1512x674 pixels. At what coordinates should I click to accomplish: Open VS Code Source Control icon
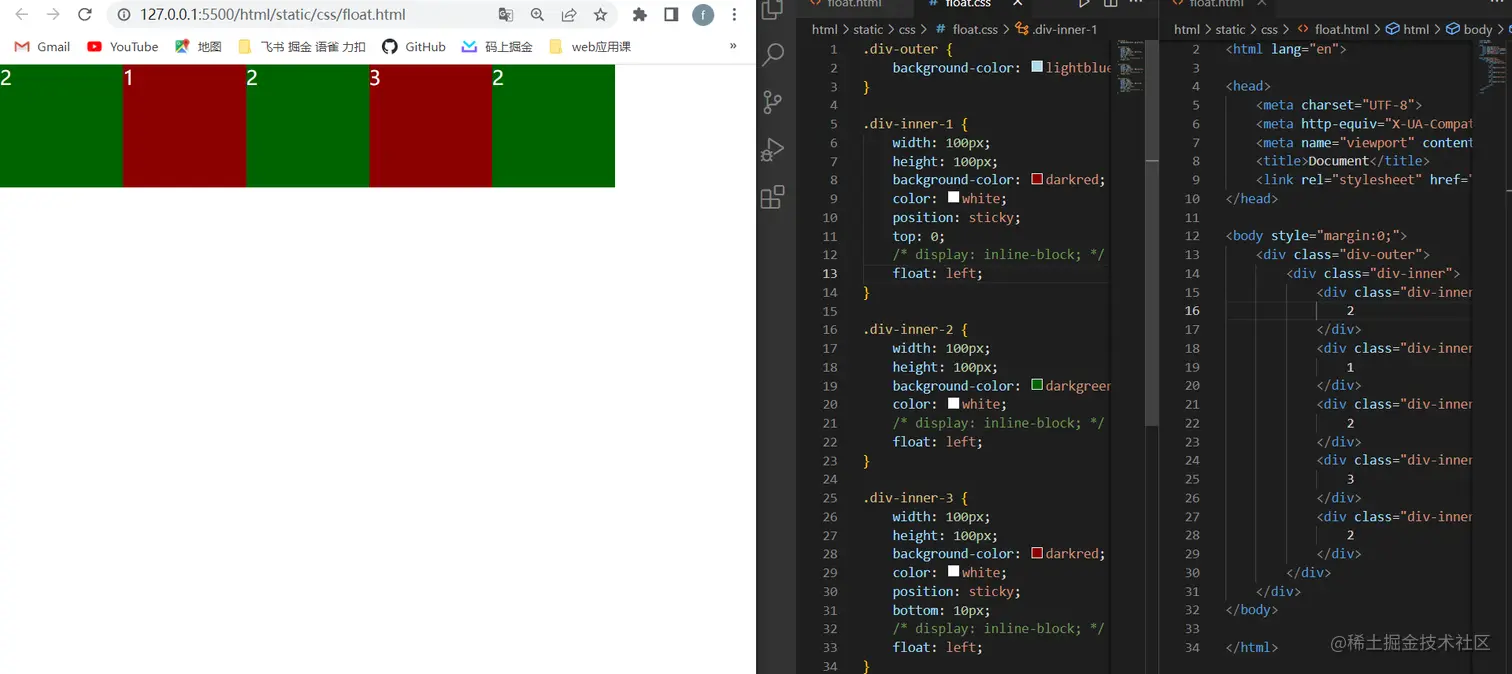(773, 102)
